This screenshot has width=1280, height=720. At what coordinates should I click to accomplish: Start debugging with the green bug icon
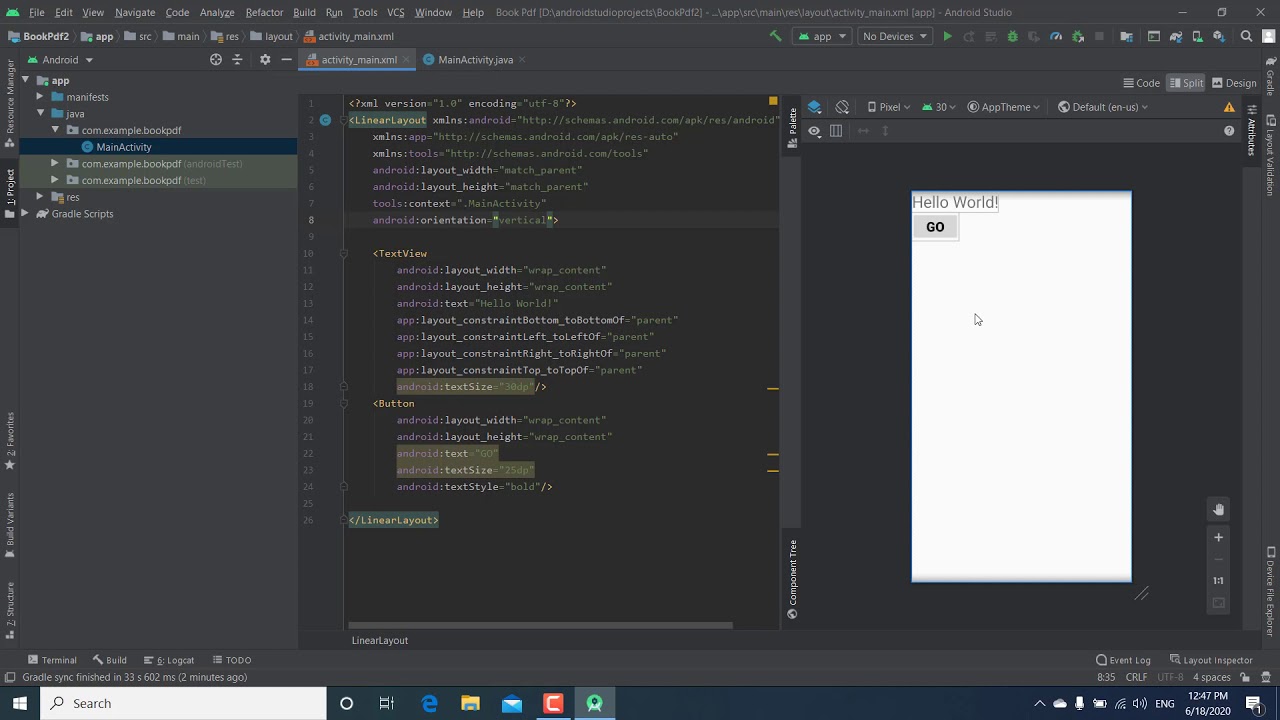pos(1012,36)
